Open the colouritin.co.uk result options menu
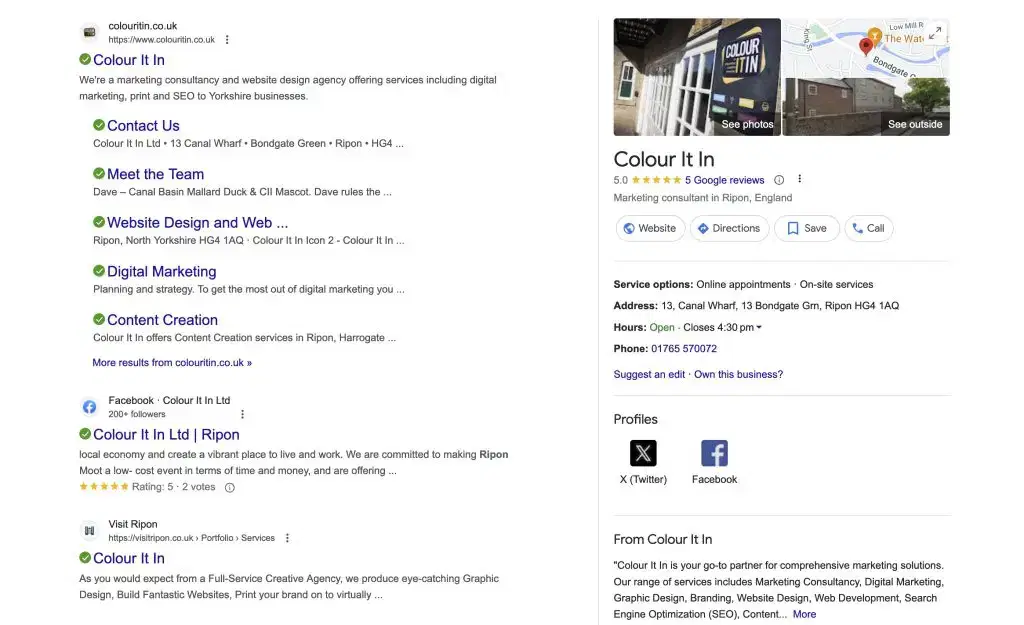This screenshot has height=625, width=1024. [227, 40]
